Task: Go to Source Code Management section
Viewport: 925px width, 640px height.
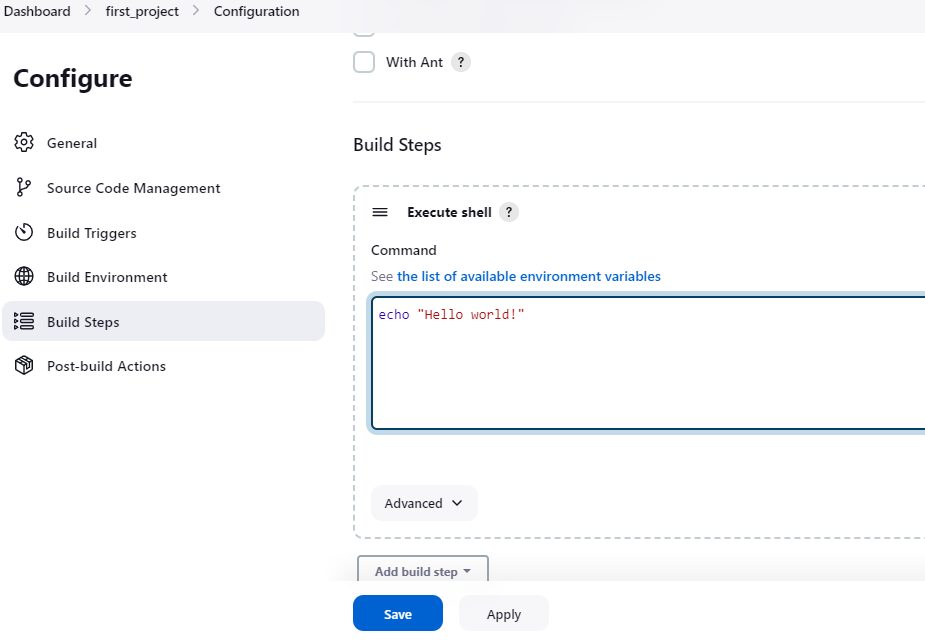Action: 133,188
